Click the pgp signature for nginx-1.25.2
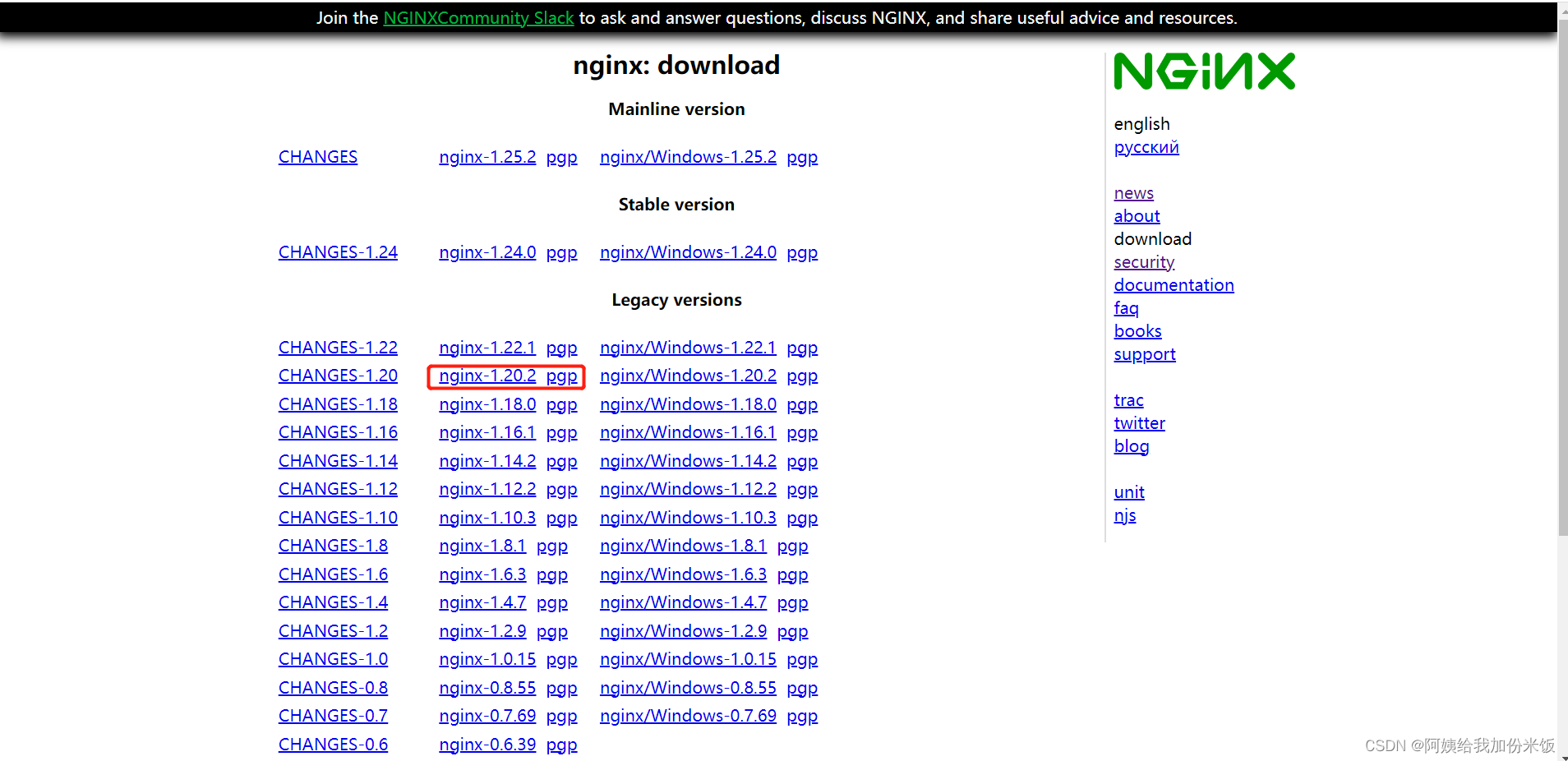The image size is (1568, 761). [x=561, y=156]
